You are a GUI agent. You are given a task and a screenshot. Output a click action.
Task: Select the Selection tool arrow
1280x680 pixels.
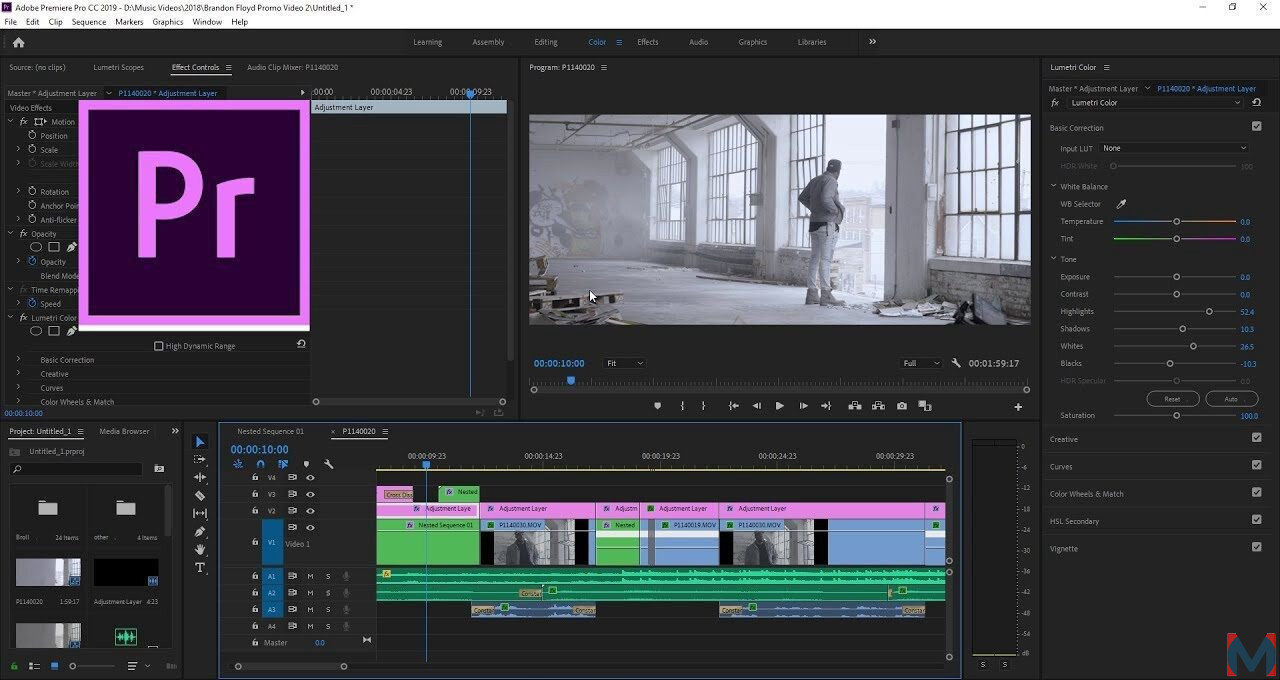pos(200,442)
